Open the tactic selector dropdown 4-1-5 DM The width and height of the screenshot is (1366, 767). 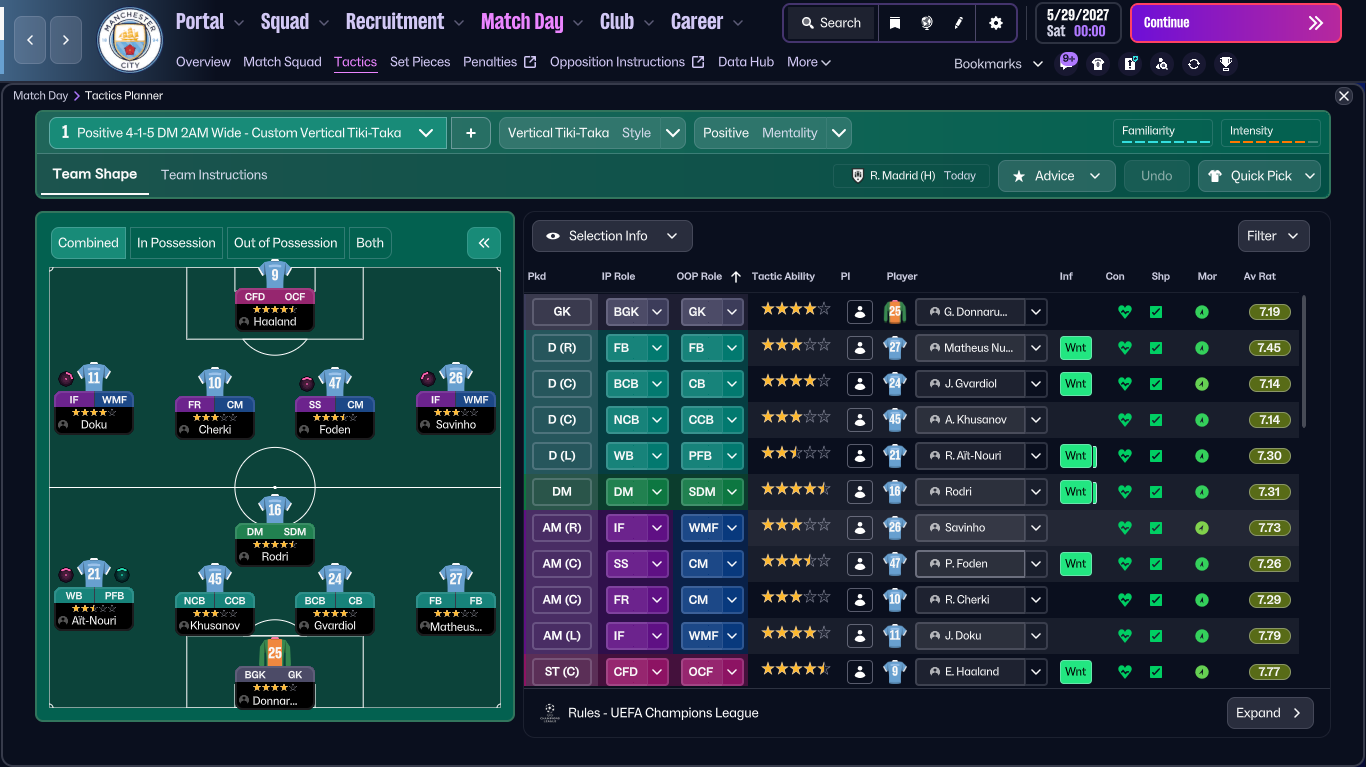tap(248, 133)
